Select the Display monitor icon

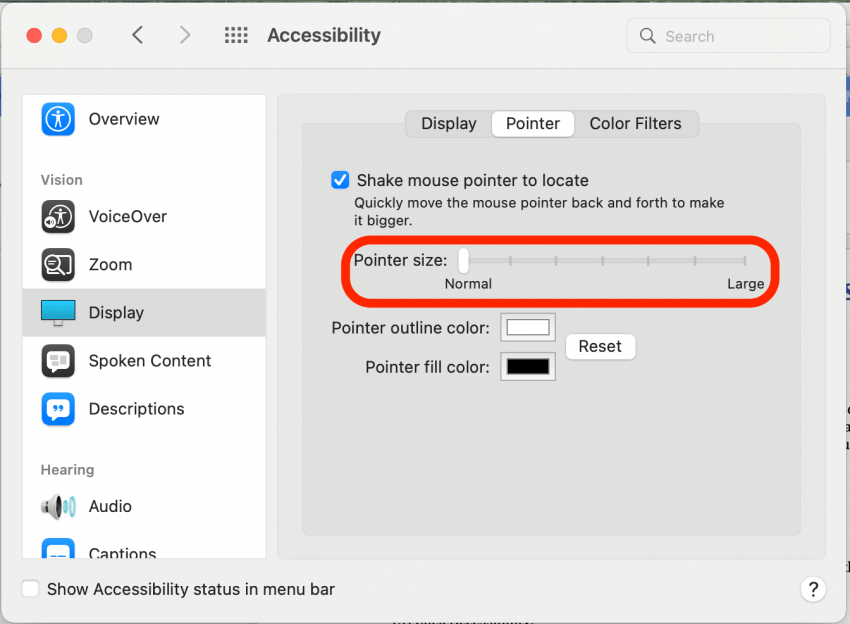58,313
